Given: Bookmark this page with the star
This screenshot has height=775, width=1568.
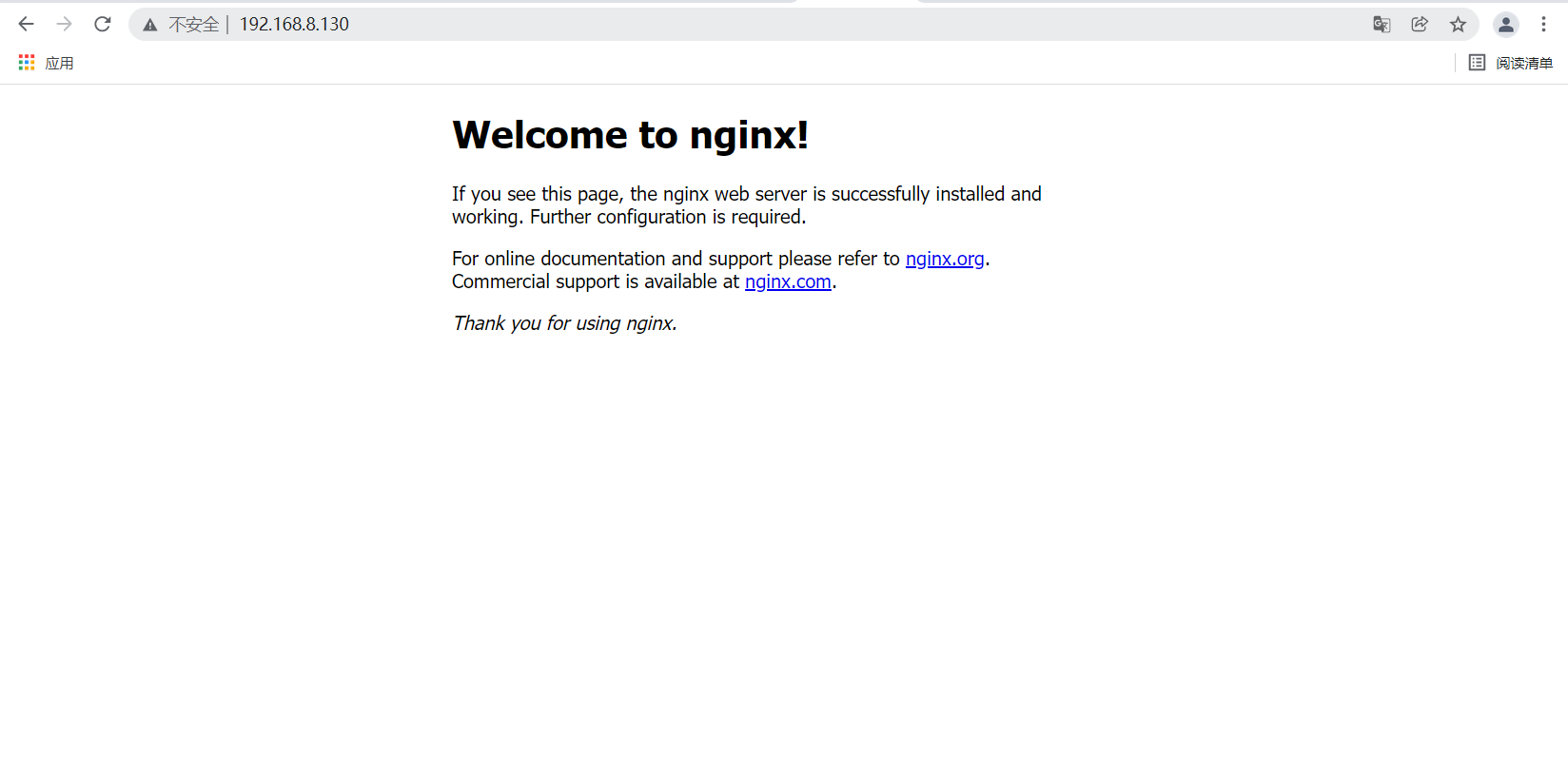Looking at the screenshot, I should pyautogui.click(x=1458, y=25).
